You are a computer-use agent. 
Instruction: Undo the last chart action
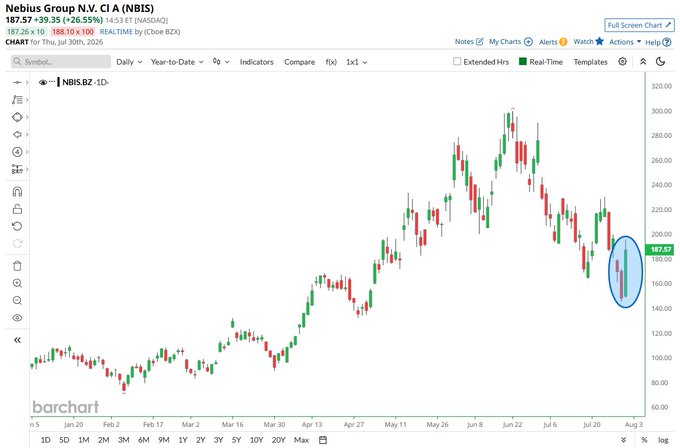tap(17, 226)
